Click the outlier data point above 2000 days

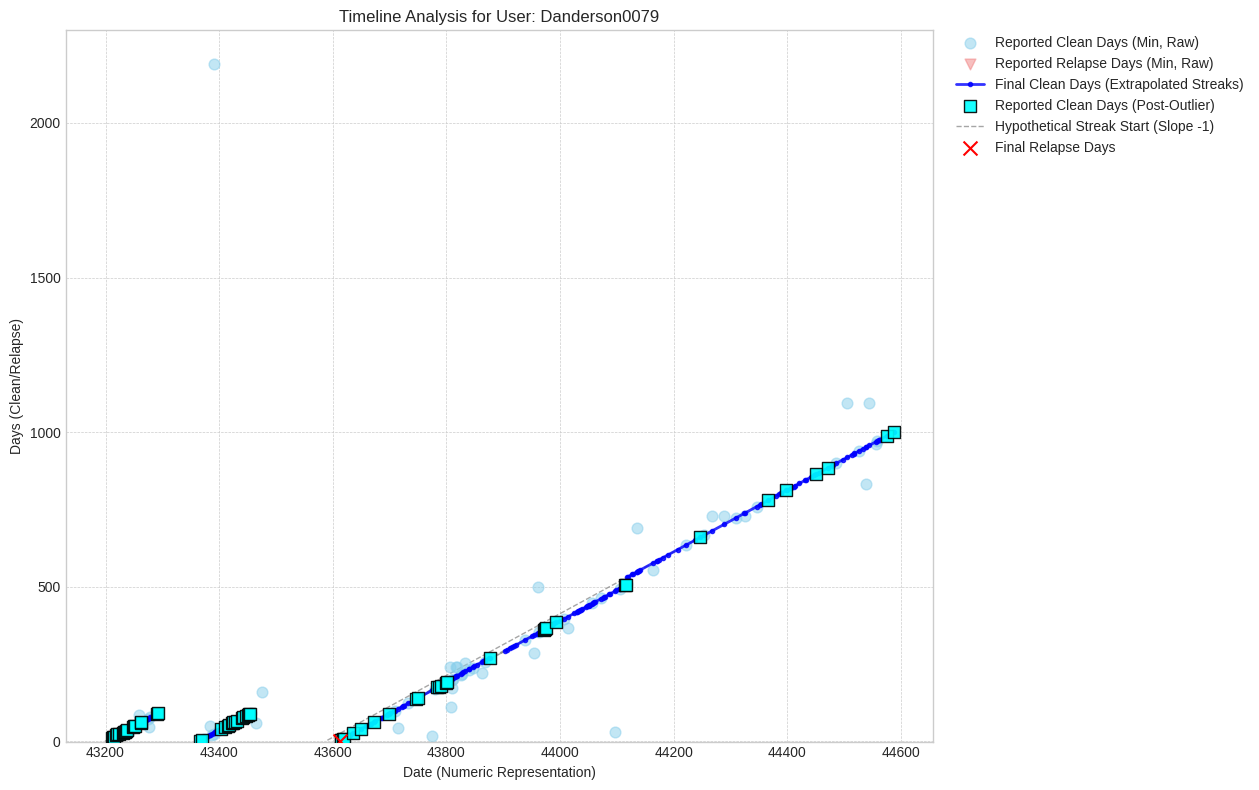[x=214, y=64]
